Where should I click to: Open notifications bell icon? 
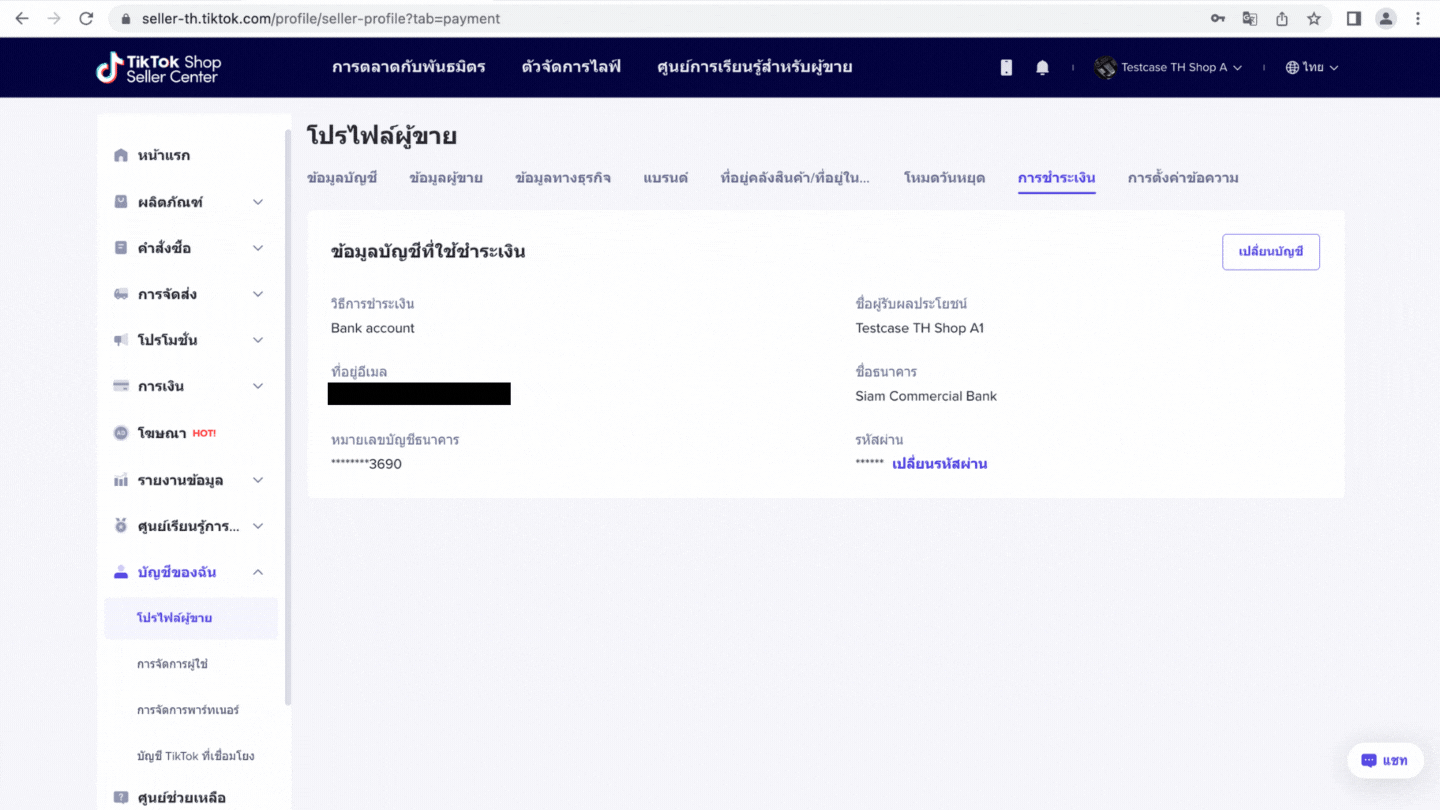pos(1042,67)
